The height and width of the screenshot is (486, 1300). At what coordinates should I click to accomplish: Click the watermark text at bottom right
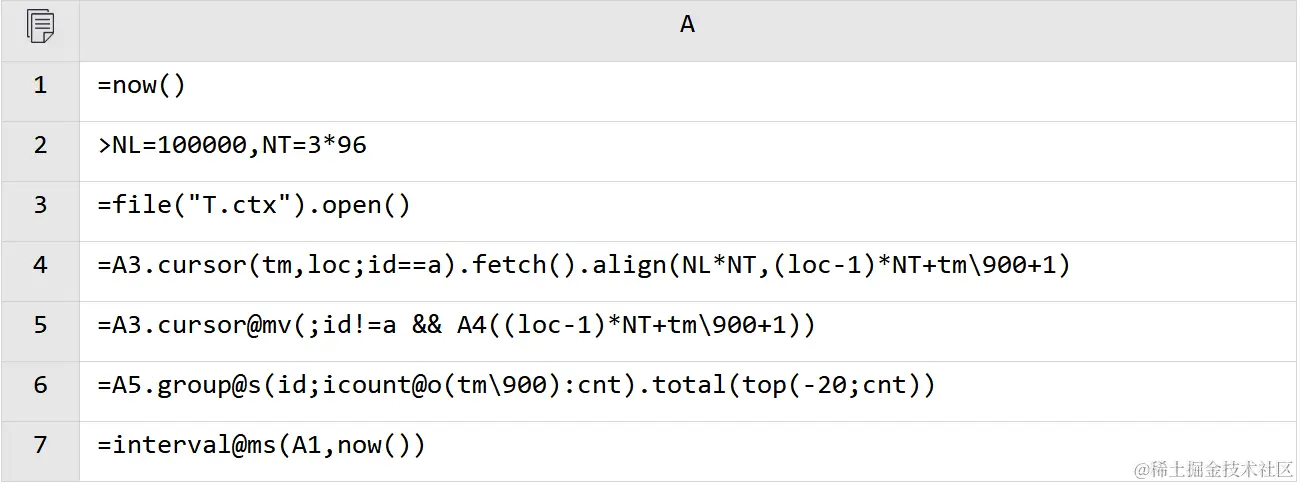pos(1213,469)
